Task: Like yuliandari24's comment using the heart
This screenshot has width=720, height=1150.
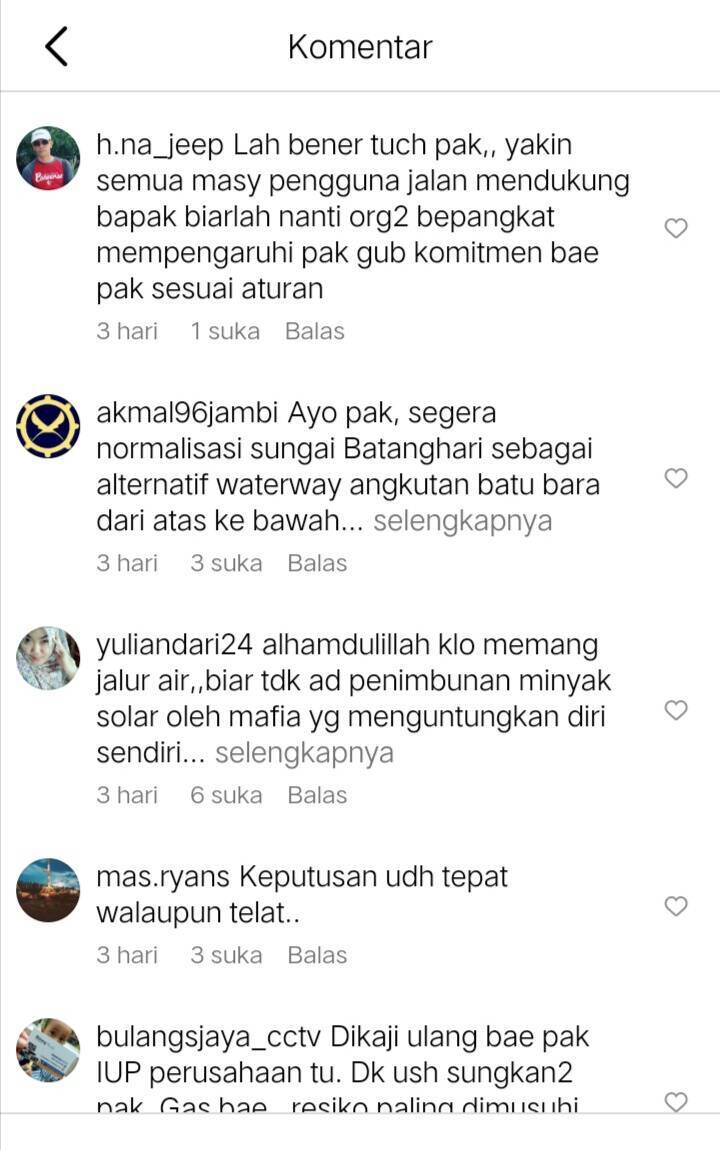Action: [x=676, y=710]
